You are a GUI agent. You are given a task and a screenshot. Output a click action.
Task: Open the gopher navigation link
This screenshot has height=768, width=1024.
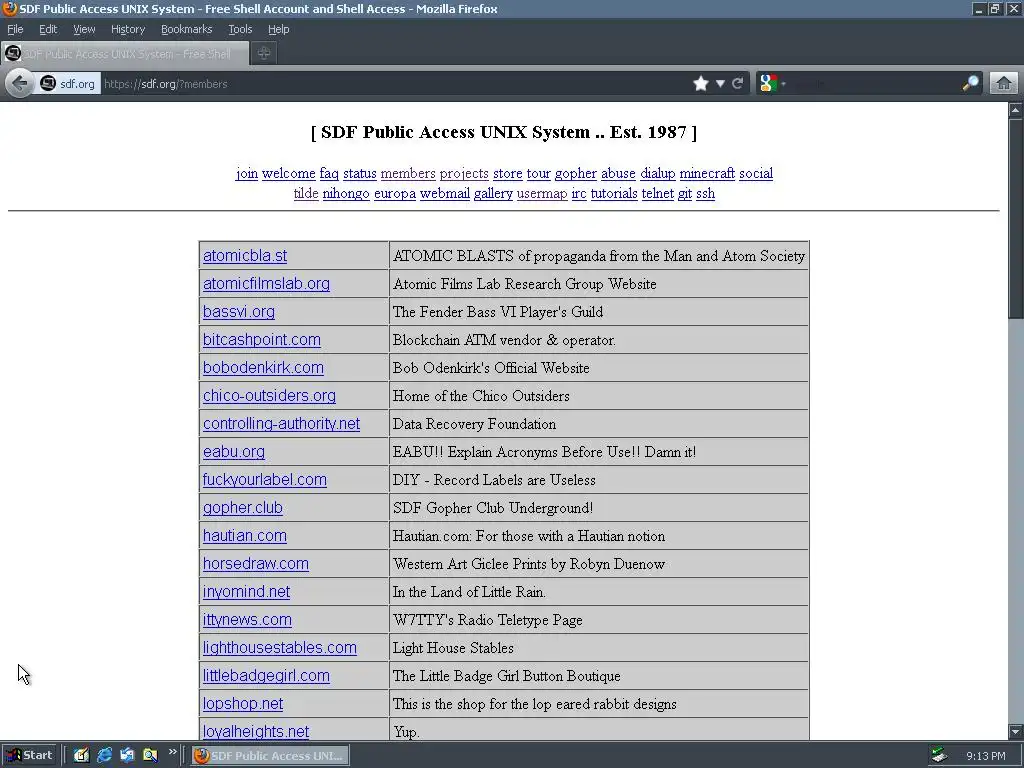tap(575, 174)
